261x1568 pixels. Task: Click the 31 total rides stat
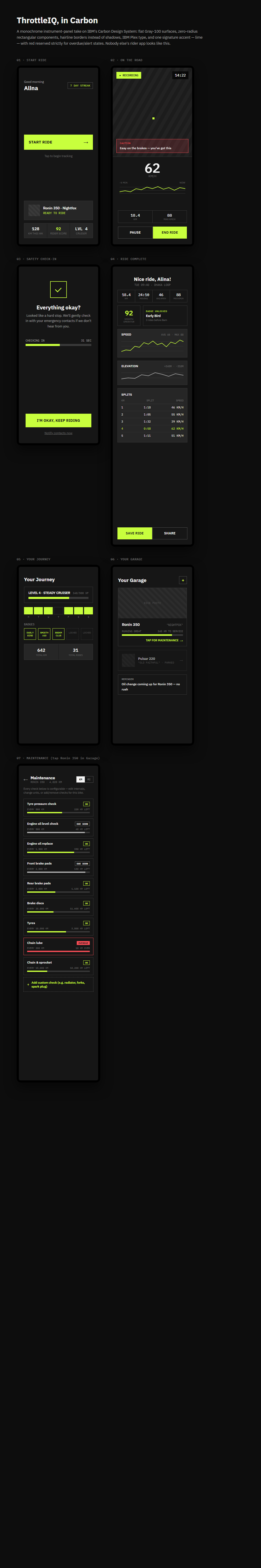[x=75, y=652]
